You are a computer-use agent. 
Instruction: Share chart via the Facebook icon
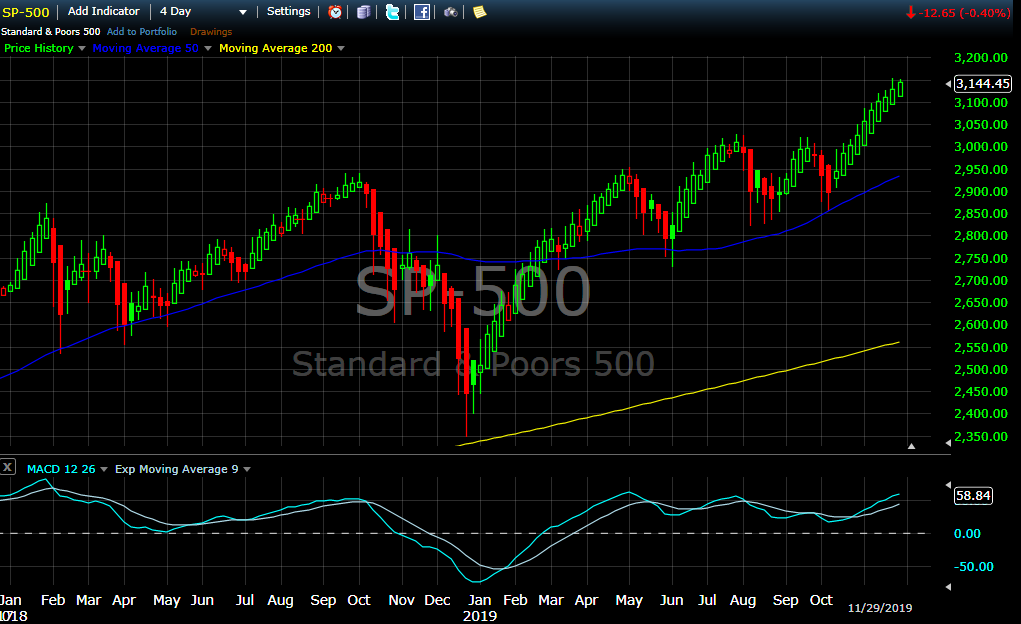pos(422,12)
